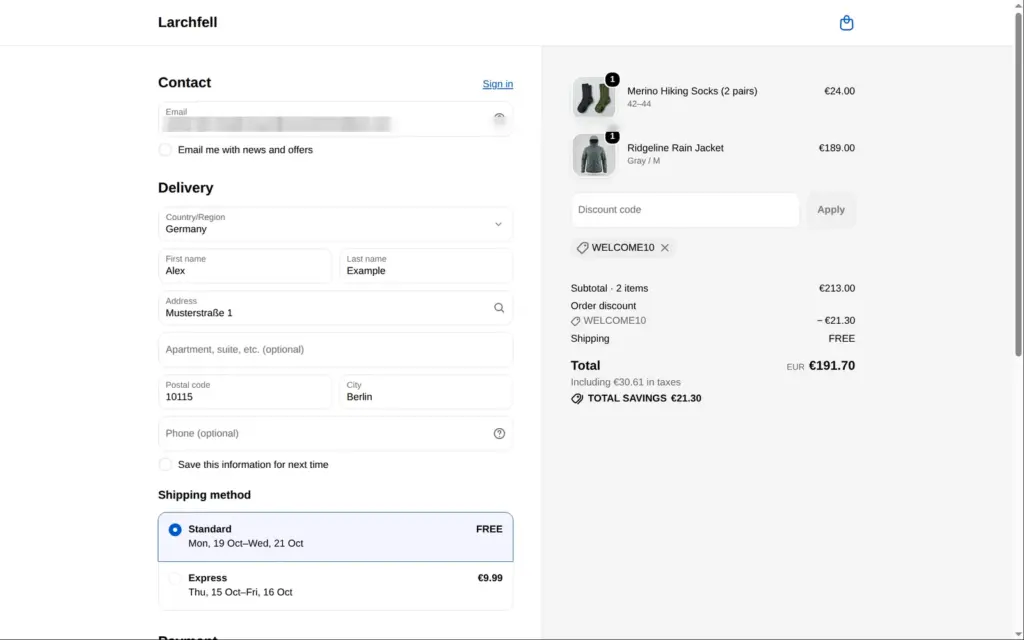Enable Email me with news and offers
This screenshot has height=640, width=1024.
[165, 150]
